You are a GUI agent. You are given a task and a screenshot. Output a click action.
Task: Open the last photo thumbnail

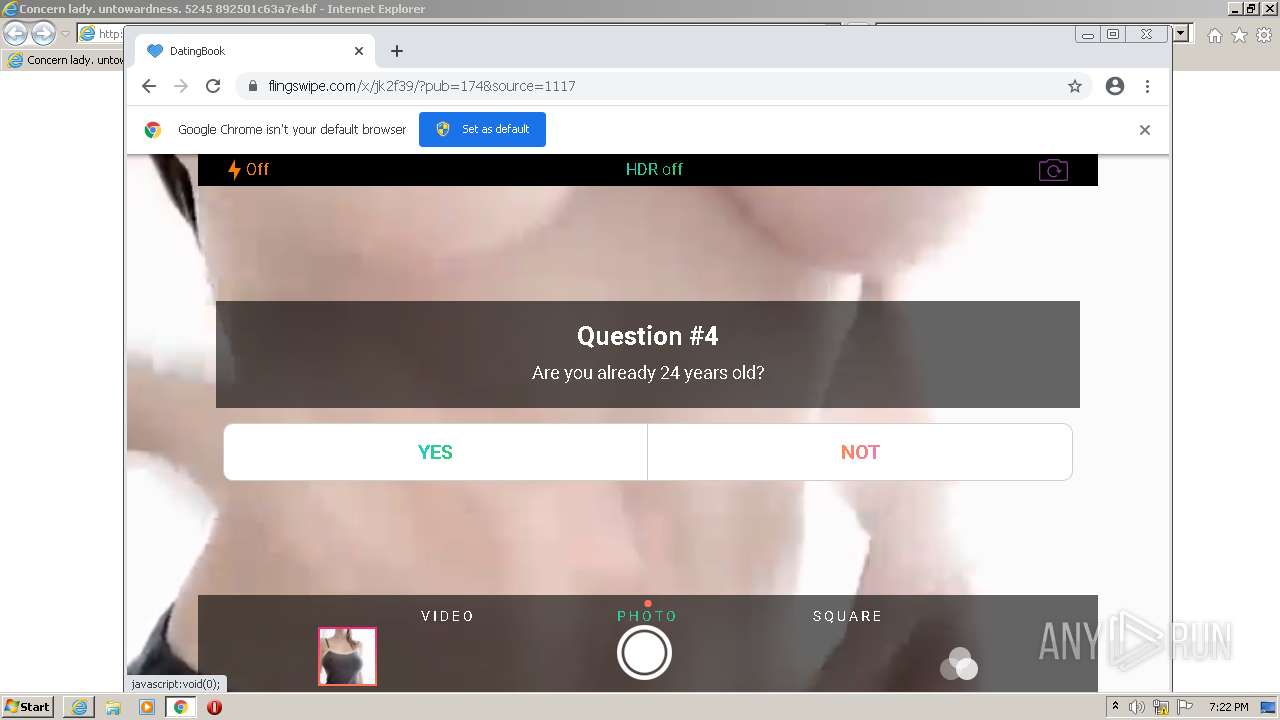(347, 656)
